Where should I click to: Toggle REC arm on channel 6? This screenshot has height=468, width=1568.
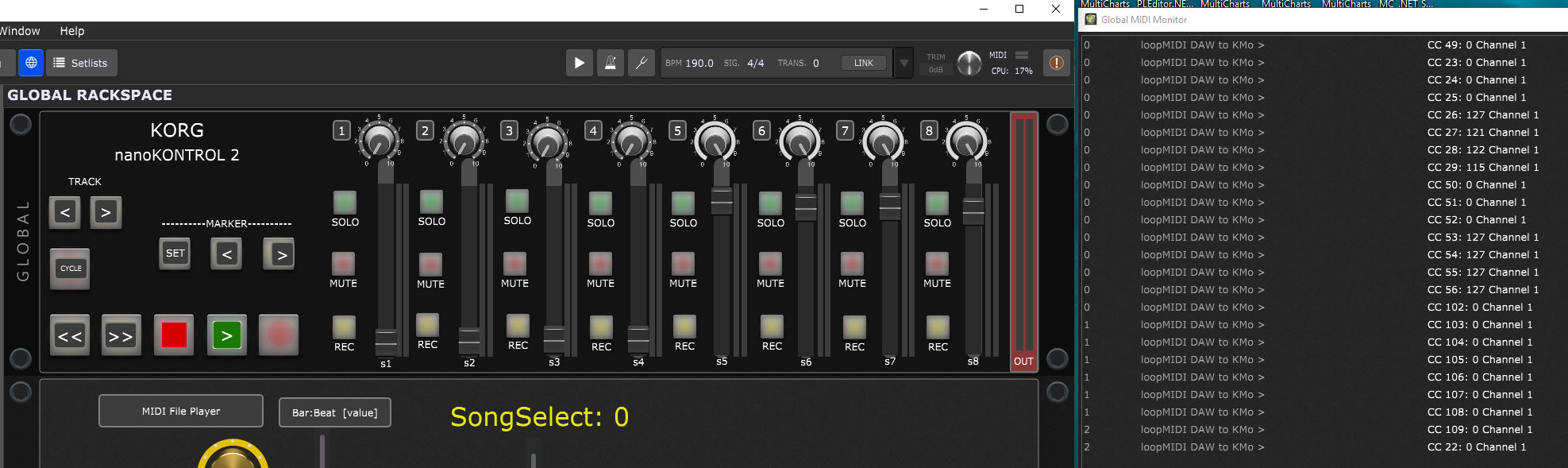pyautogui.click(x=772, y=327)
